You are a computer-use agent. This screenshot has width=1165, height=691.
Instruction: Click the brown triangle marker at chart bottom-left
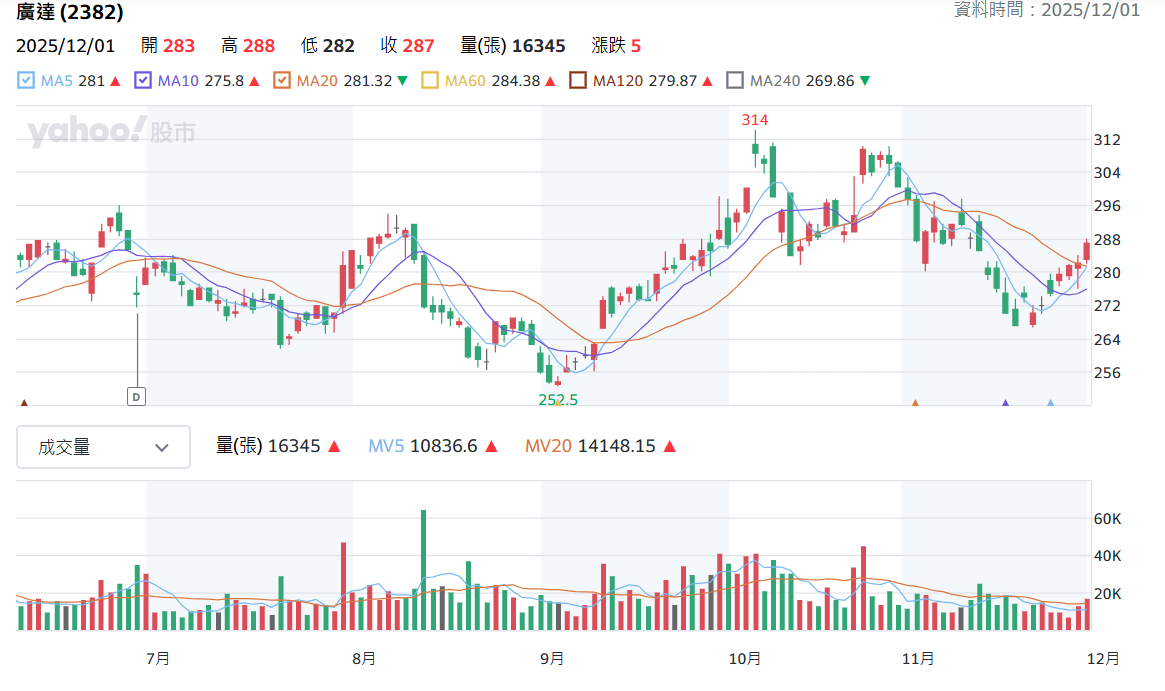click(x=24, y=403)
